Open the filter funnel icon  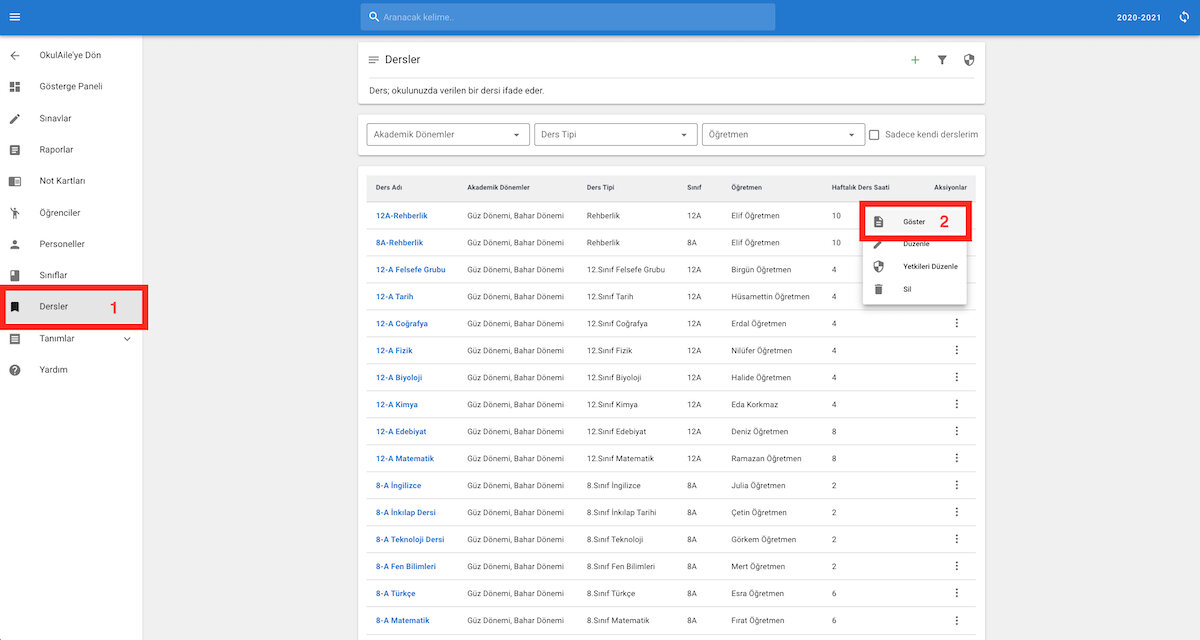tap(942, 60)
